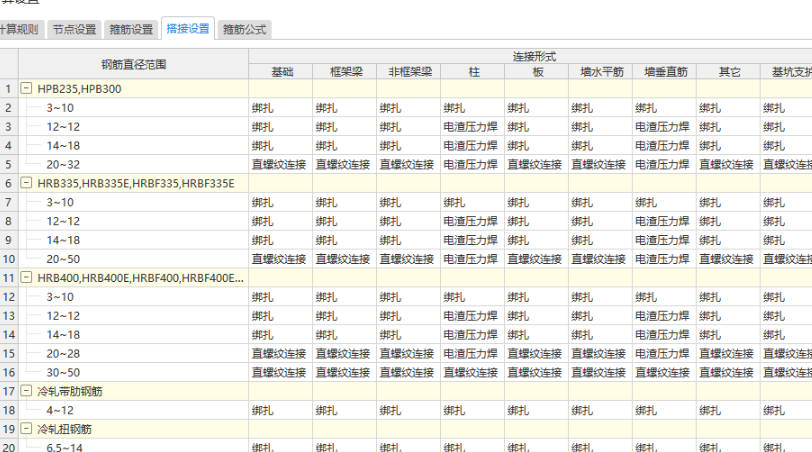The width and height of the screenshot is (812, 452).
Task: Collapse the HRB335,HRB335E group
Action: coord(26,183)
